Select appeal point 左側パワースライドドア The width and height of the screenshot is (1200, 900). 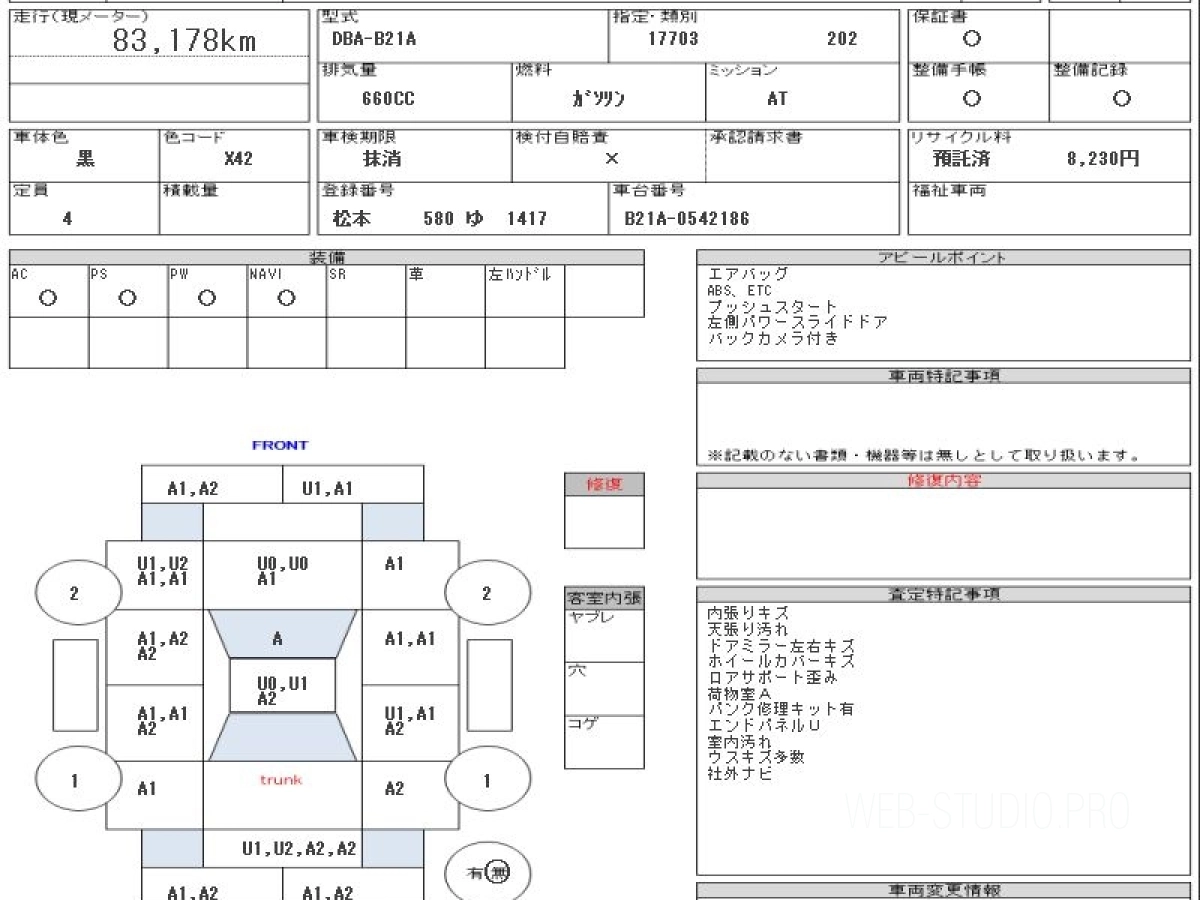pos(797,323)
